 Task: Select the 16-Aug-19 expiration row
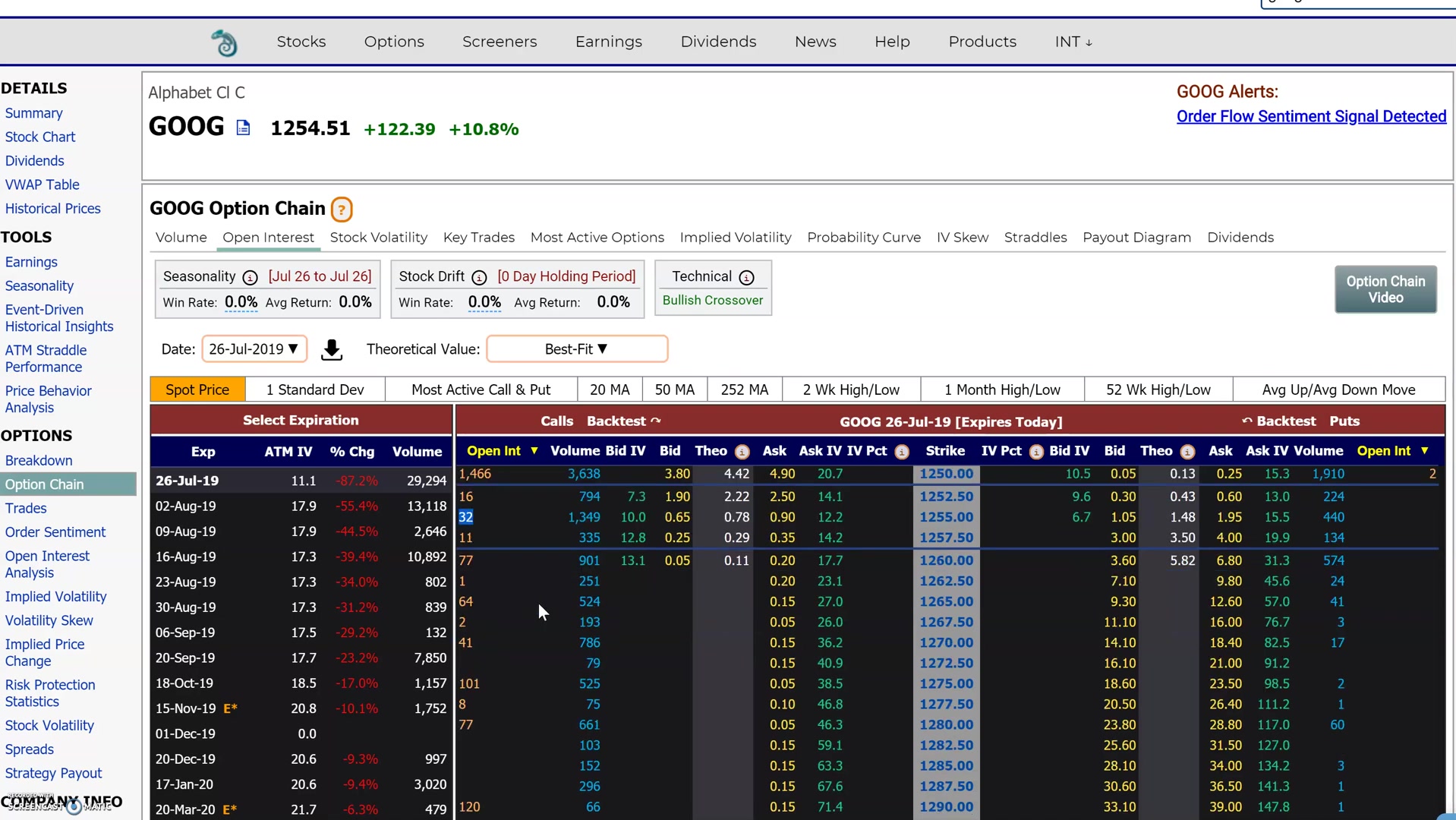[x=185, y=557]
